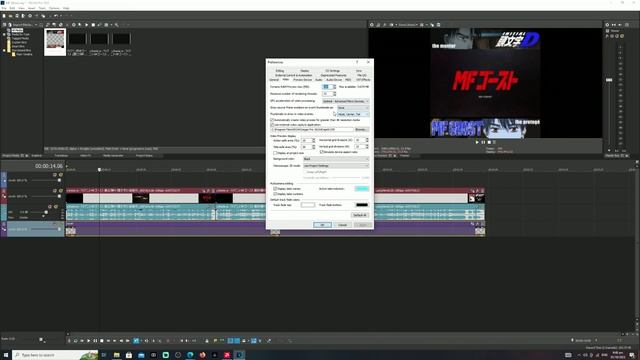This screenshot has height=360, width=640.
Task: Switch to the CD Settings tab in Preferences
Action: (333, 71)
